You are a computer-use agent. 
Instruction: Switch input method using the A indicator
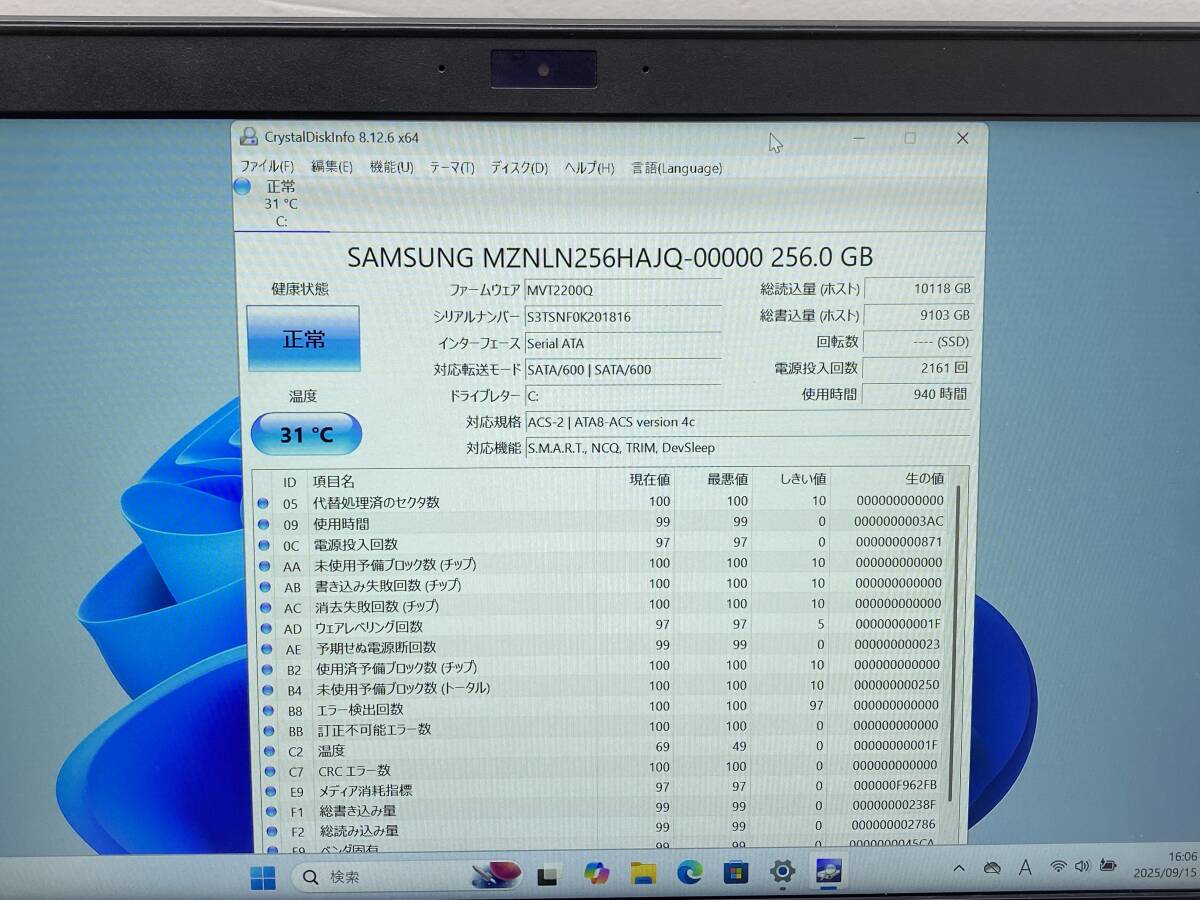tap(1024, 869)
